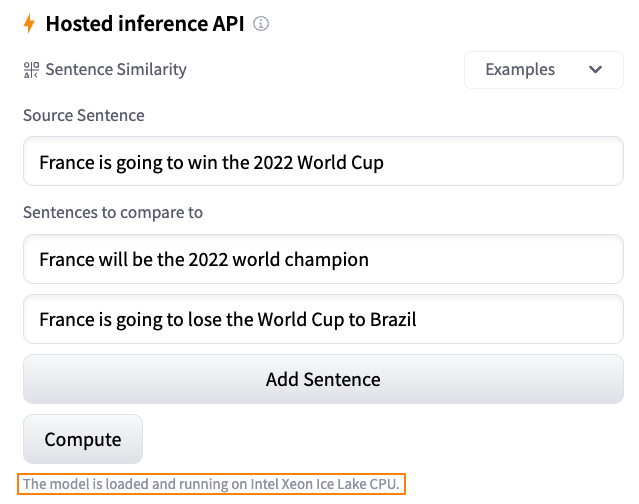639x504 pixels.
Task: Click the Sentence Similarity task label
Action: coord(116,70)
